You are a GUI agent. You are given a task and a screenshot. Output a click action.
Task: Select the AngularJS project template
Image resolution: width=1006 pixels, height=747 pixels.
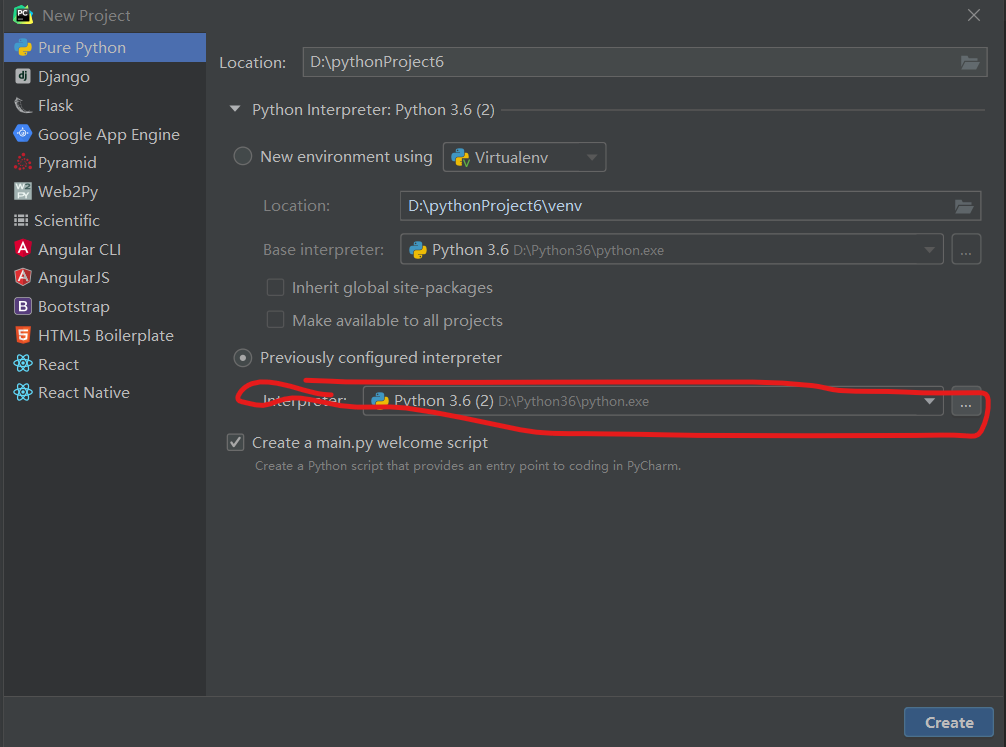(x=105, y=277)
